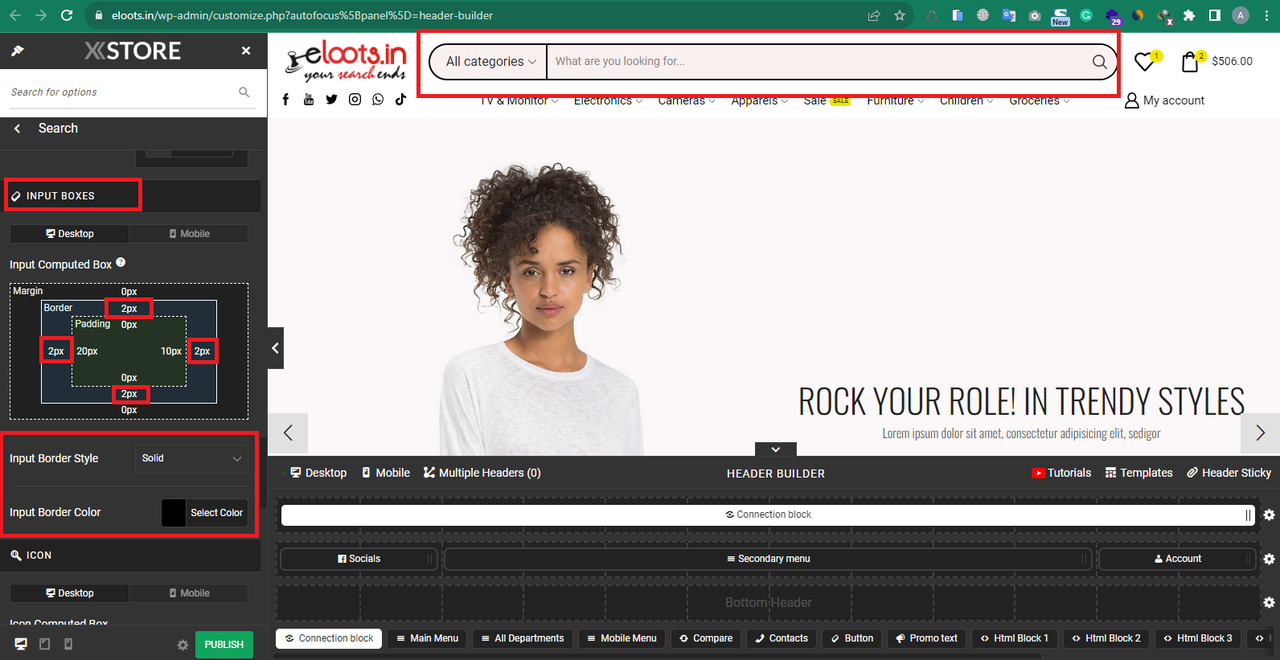Click the magnifier in Search for options
The height and width of the screenshot is (660, 1280).
tap(244, 92)
